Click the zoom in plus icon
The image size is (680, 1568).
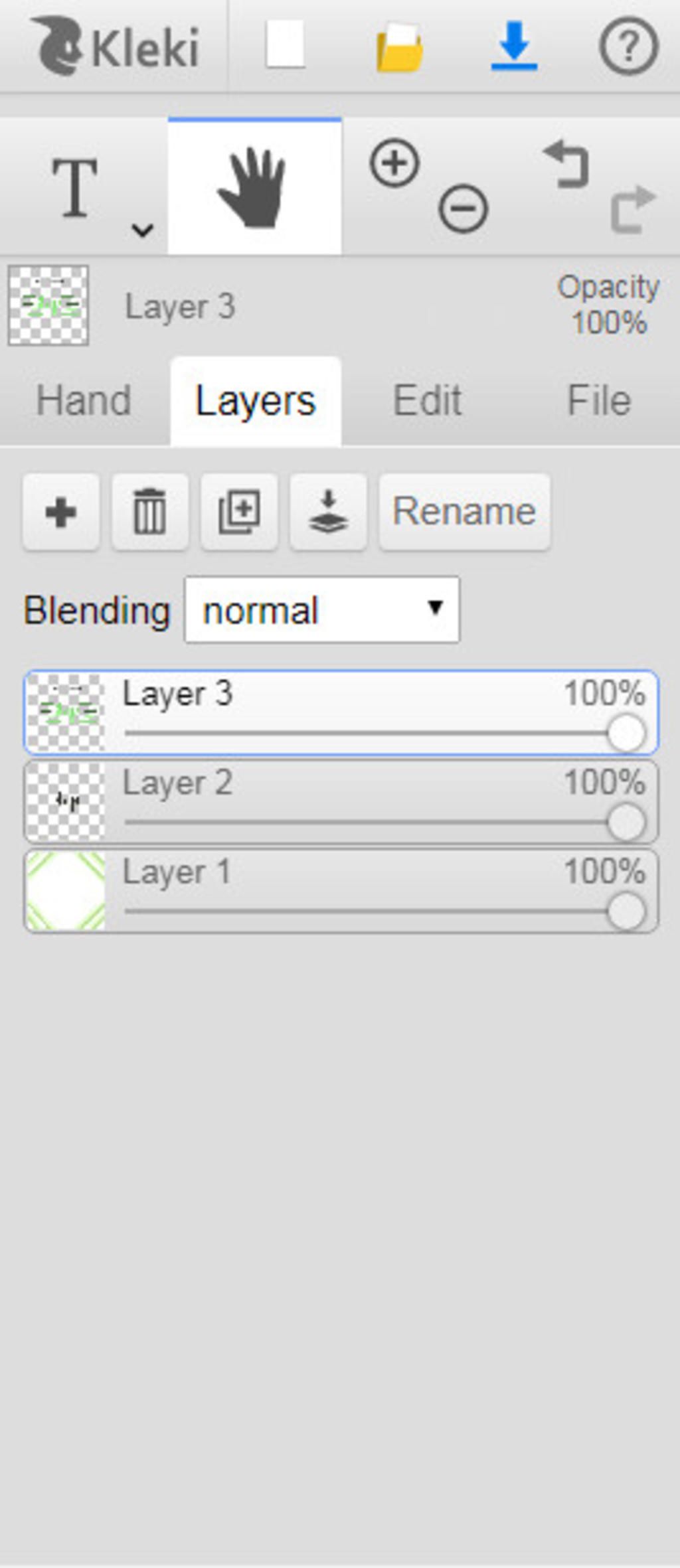click(x=395, y=163)
